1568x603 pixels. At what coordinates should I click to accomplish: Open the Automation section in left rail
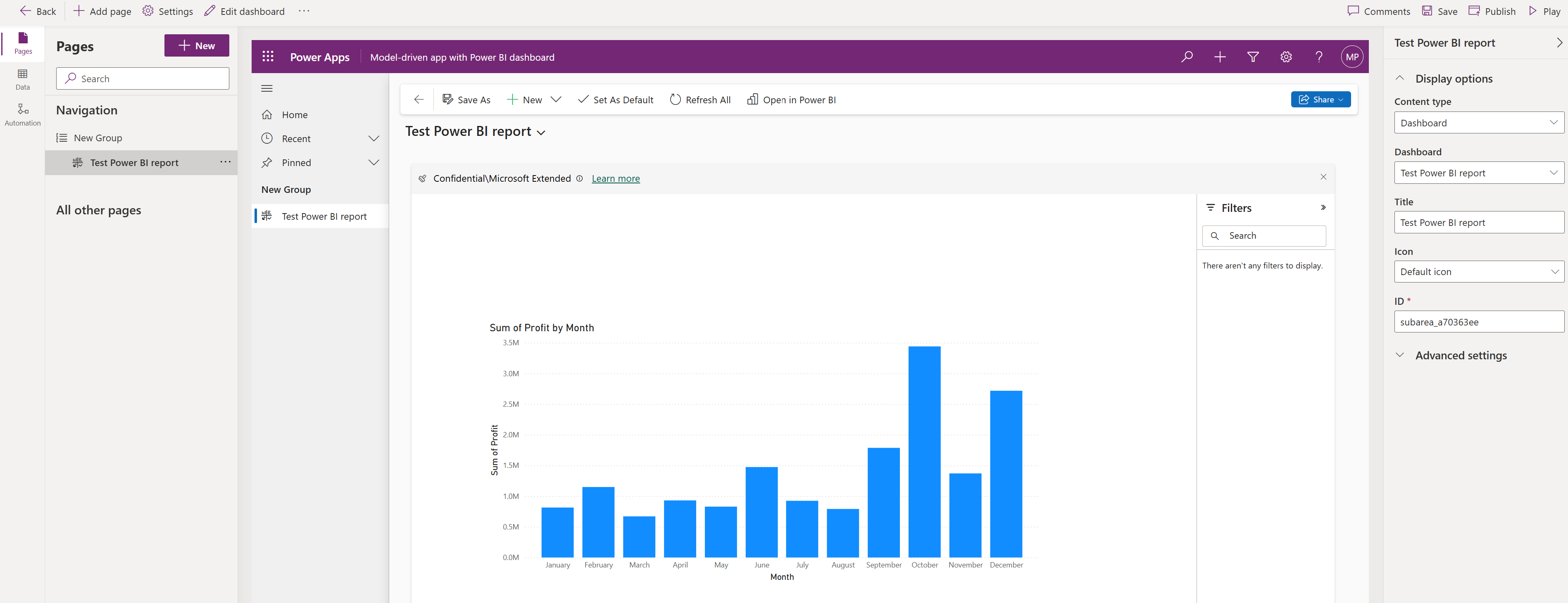pos(23,114)
